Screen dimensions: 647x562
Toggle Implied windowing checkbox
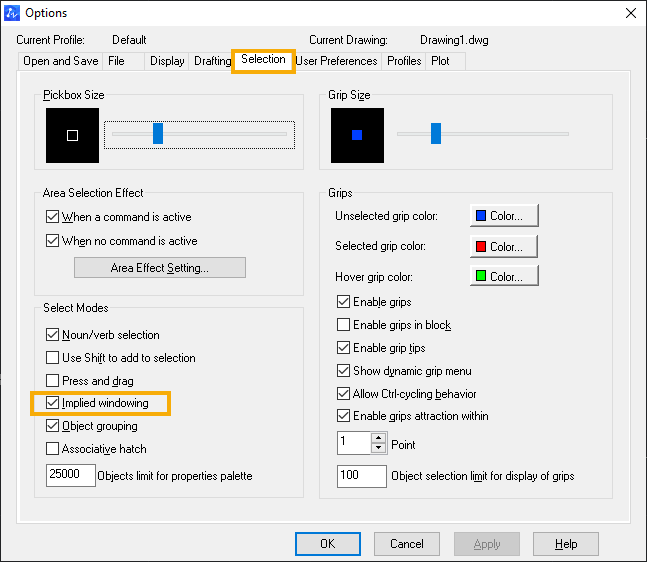coord(52,403)
